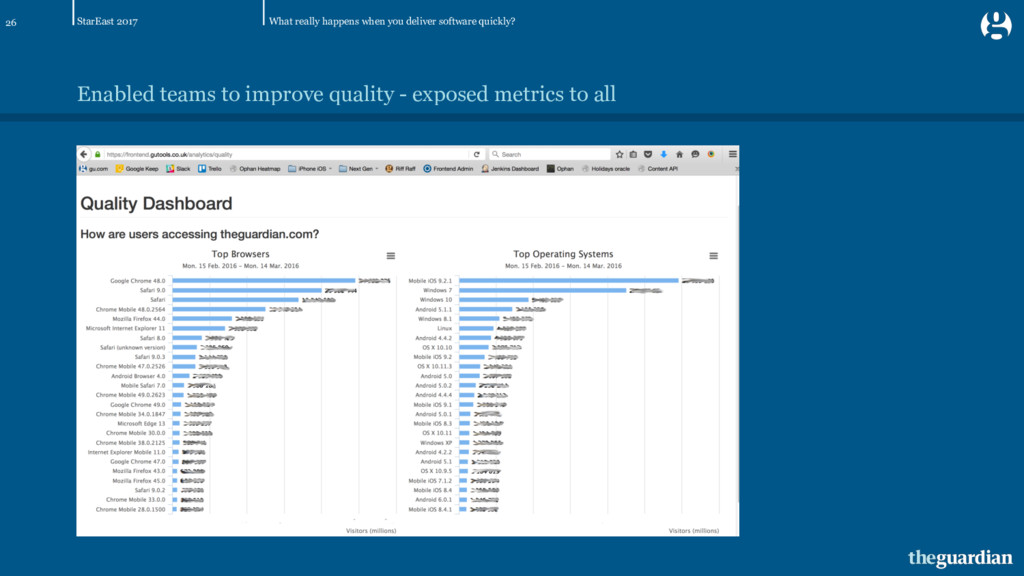Click the reload page icon
The width and height of the screenshot is (1024, 576).
click(477, 155)
